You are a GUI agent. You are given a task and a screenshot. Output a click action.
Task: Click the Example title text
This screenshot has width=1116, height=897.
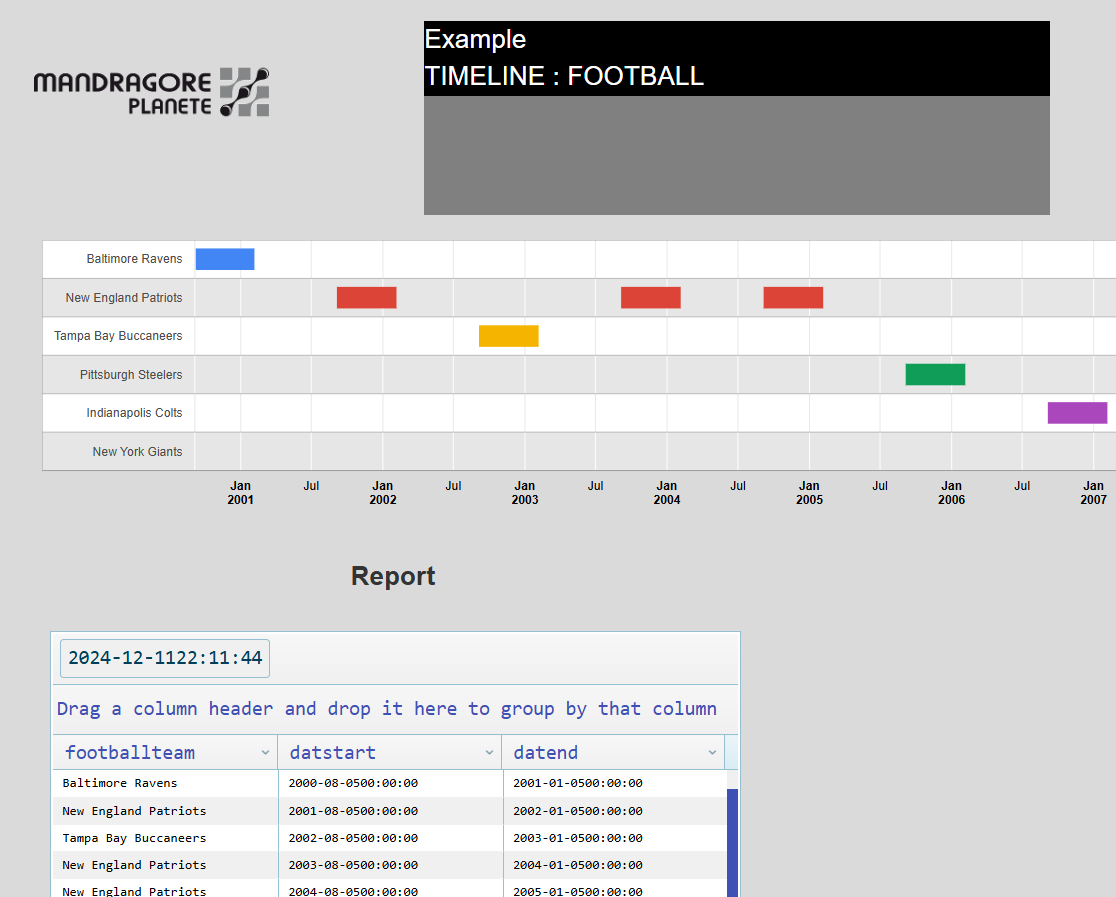coord(475,39)
